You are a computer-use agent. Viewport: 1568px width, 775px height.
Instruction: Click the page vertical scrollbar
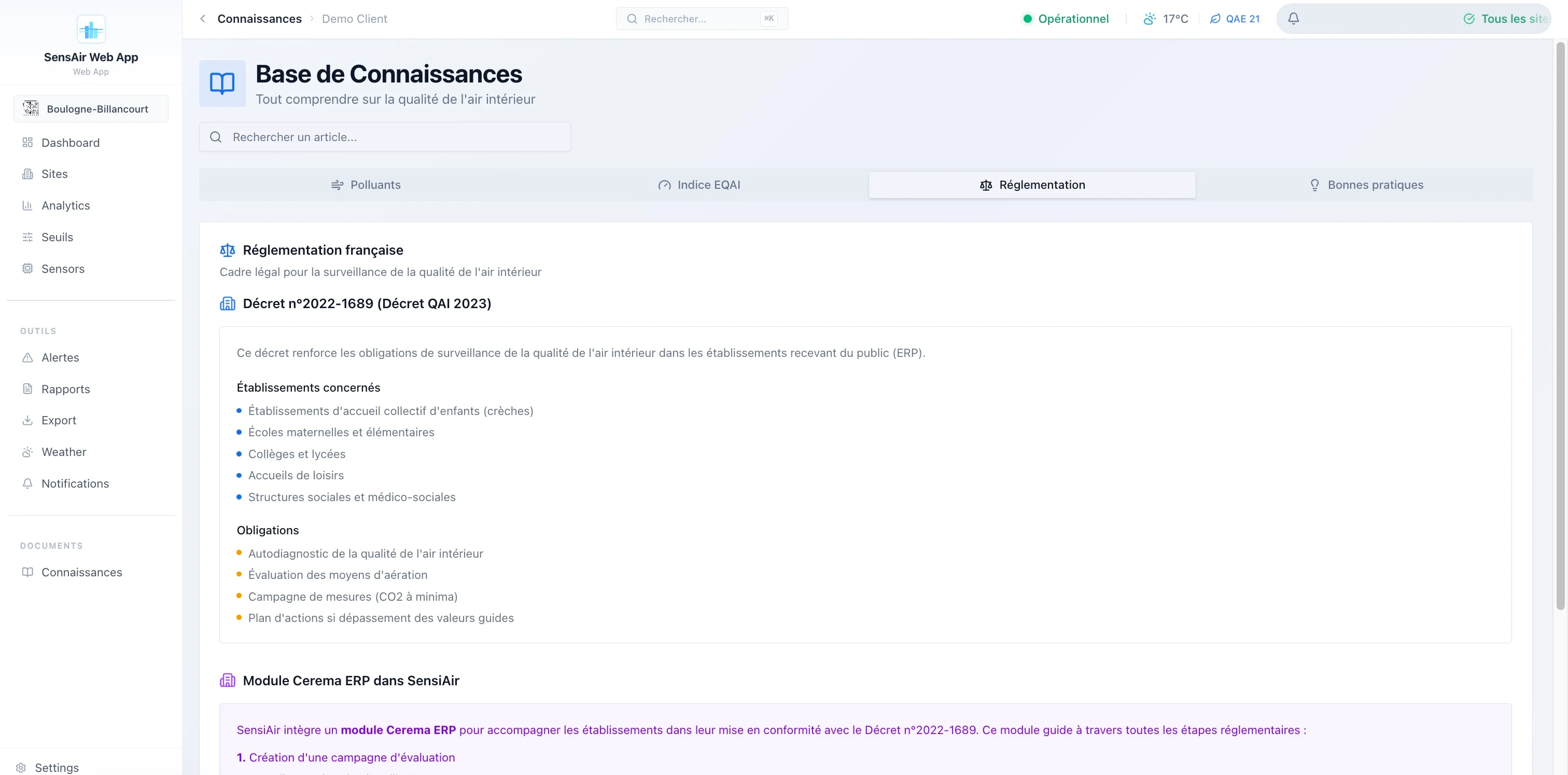pos(1560,326)
